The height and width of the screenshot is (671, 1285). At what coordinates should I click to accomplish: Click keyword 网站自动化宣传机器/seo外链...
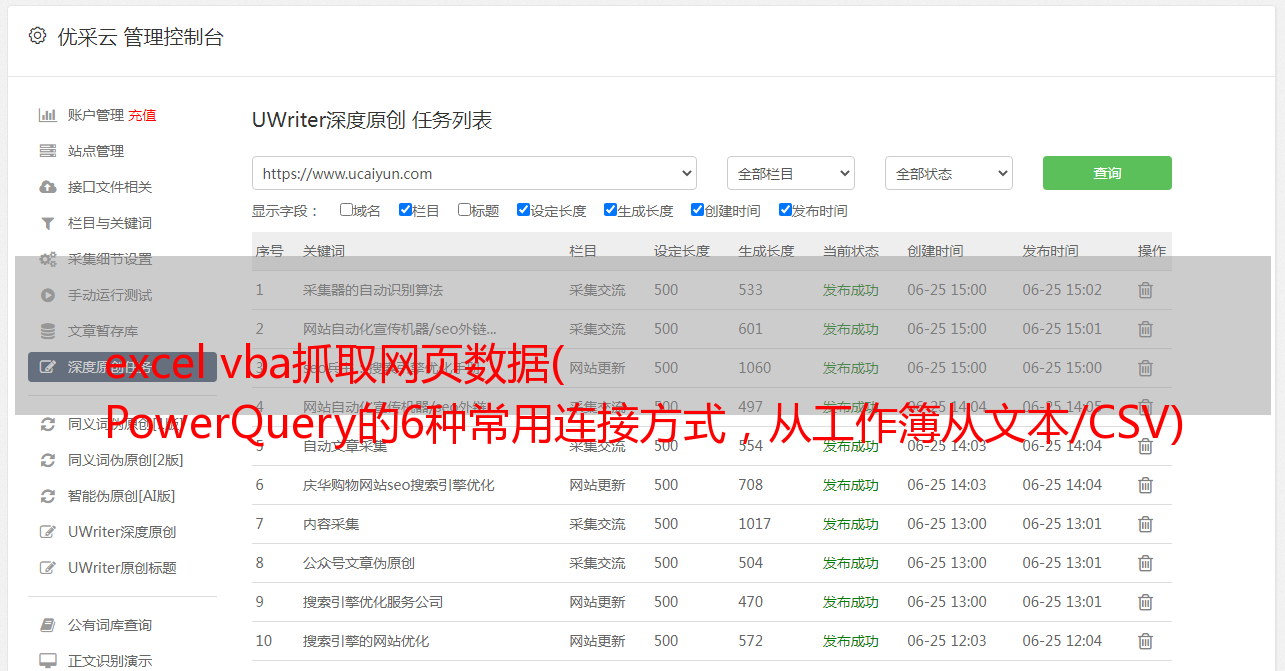(400, 329)
